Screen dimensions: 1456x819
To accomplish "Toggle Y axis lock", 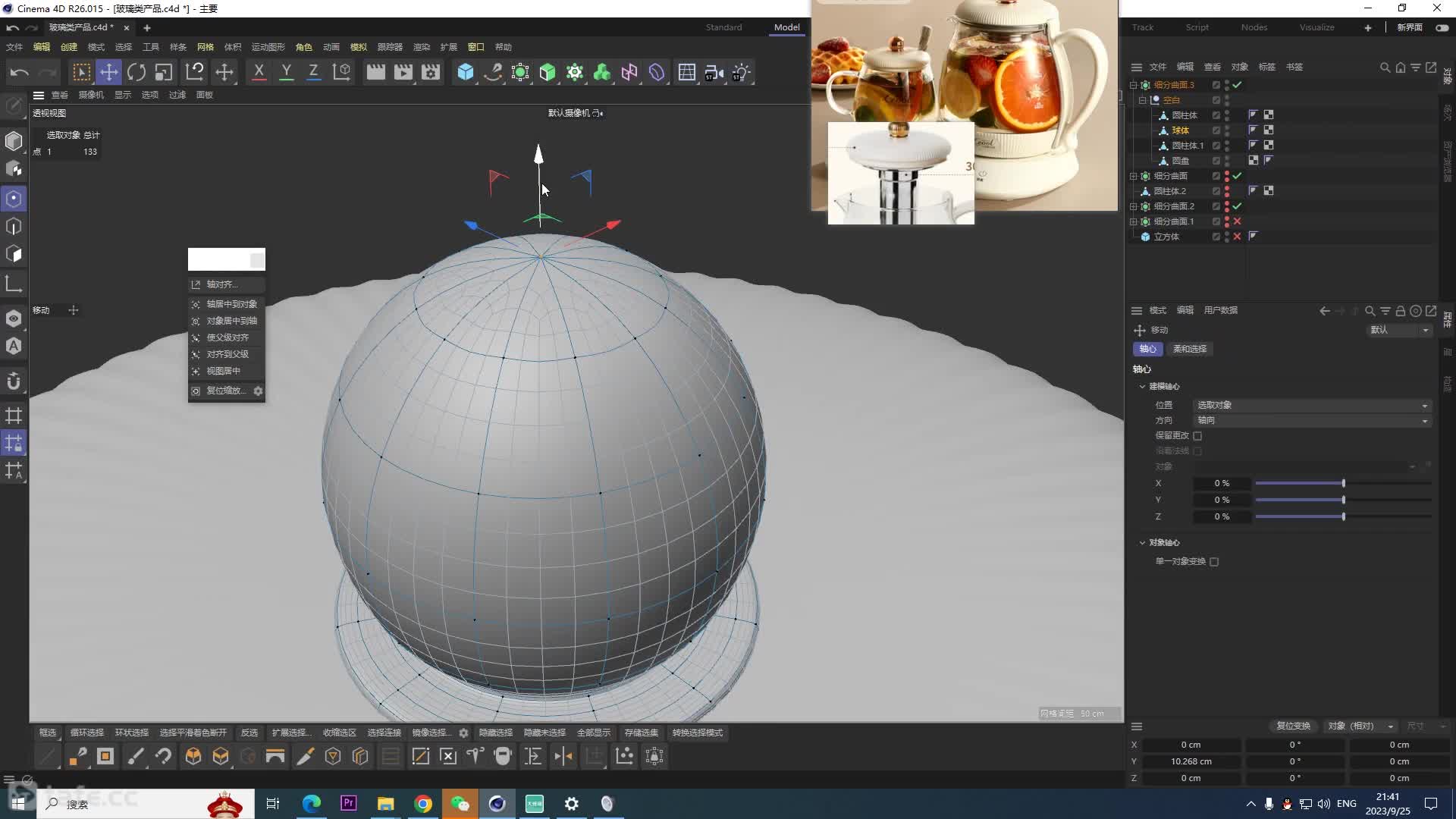I will [x=286, y=72].
